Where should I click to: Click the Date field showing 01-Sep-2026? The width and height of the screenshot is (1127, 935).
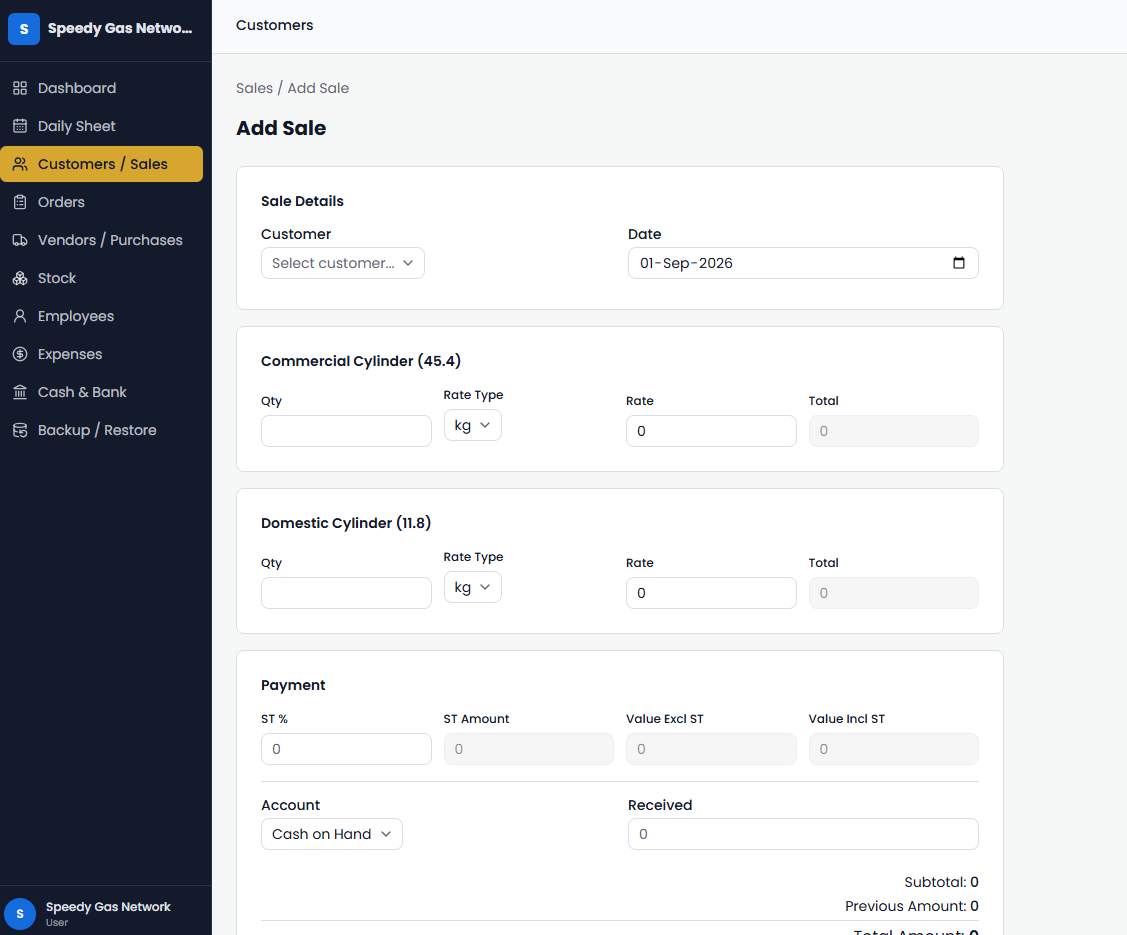[803, 263]
